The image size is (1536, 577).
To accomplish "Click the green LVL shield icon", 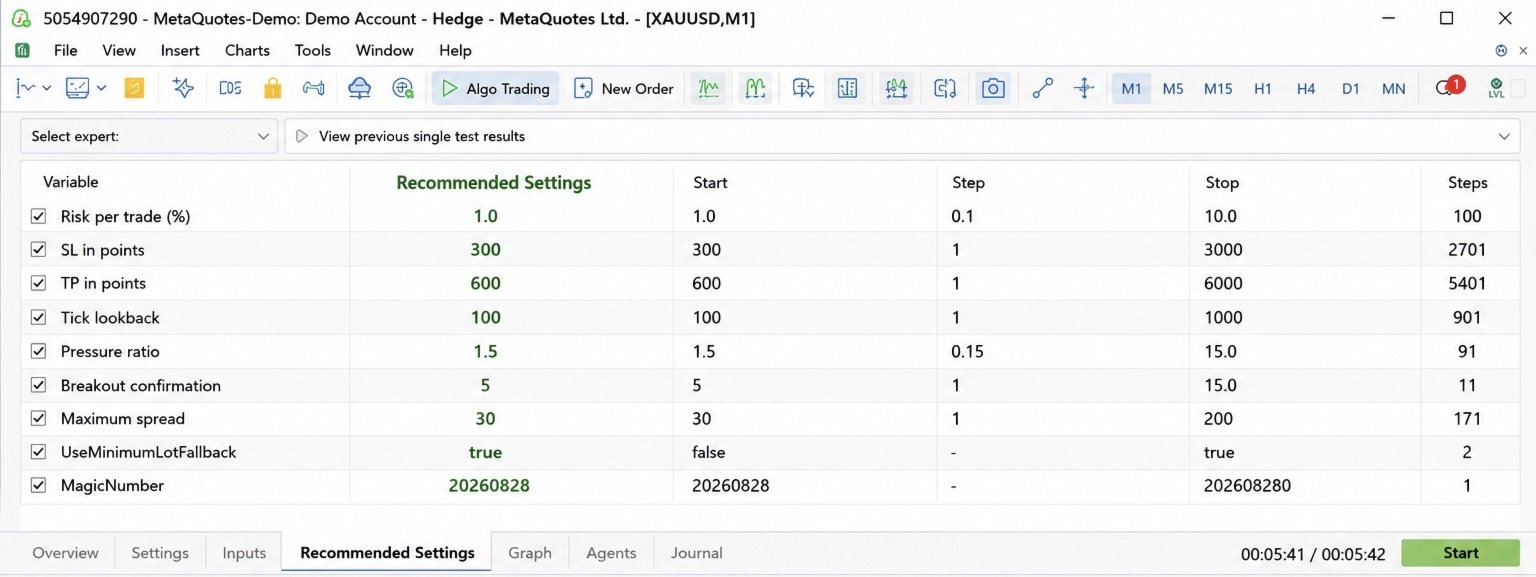I will tap(1496, 88).
